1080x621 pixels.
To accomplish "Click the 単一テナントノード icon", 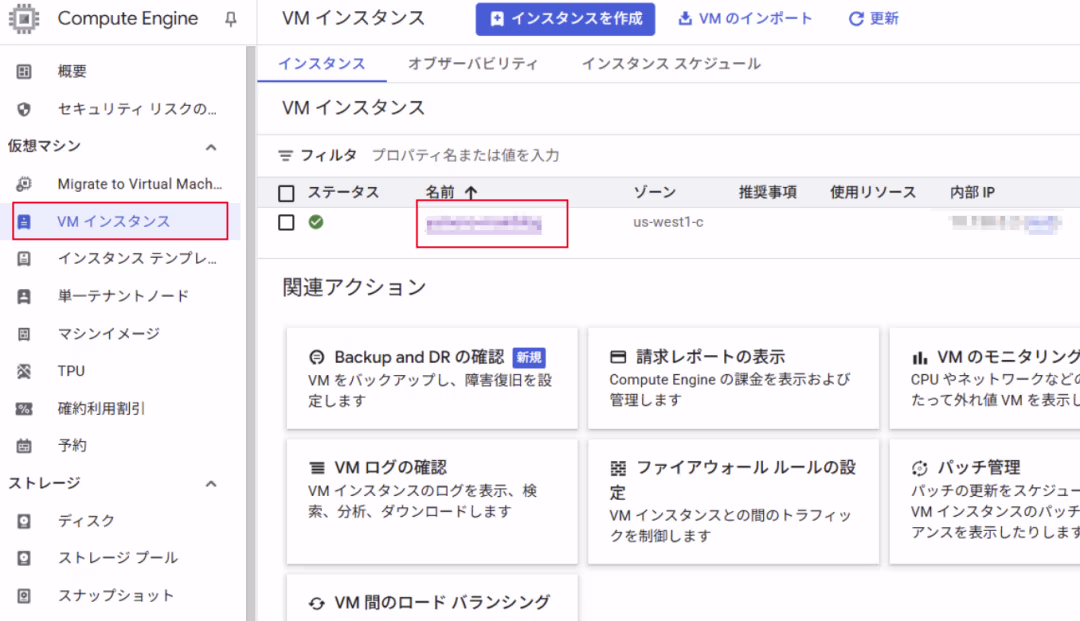I will click(x=24, y=296).
